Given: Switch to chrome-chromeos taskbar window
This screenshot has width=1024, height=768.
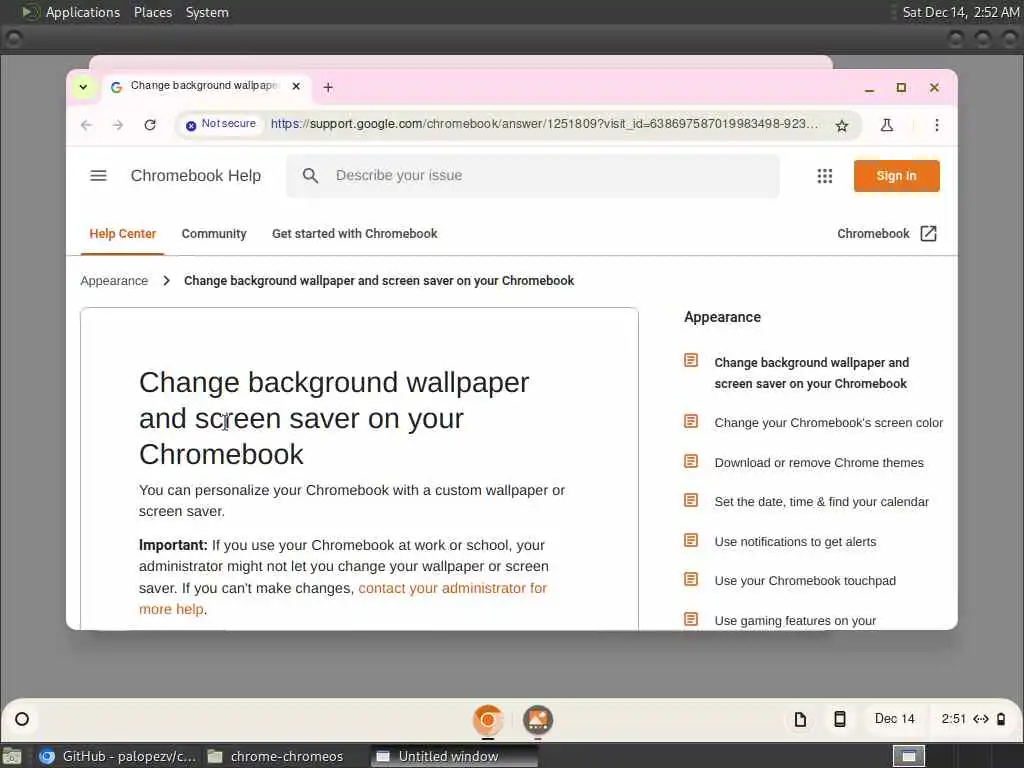Looking at the screenshot, I should coord(276,756).
